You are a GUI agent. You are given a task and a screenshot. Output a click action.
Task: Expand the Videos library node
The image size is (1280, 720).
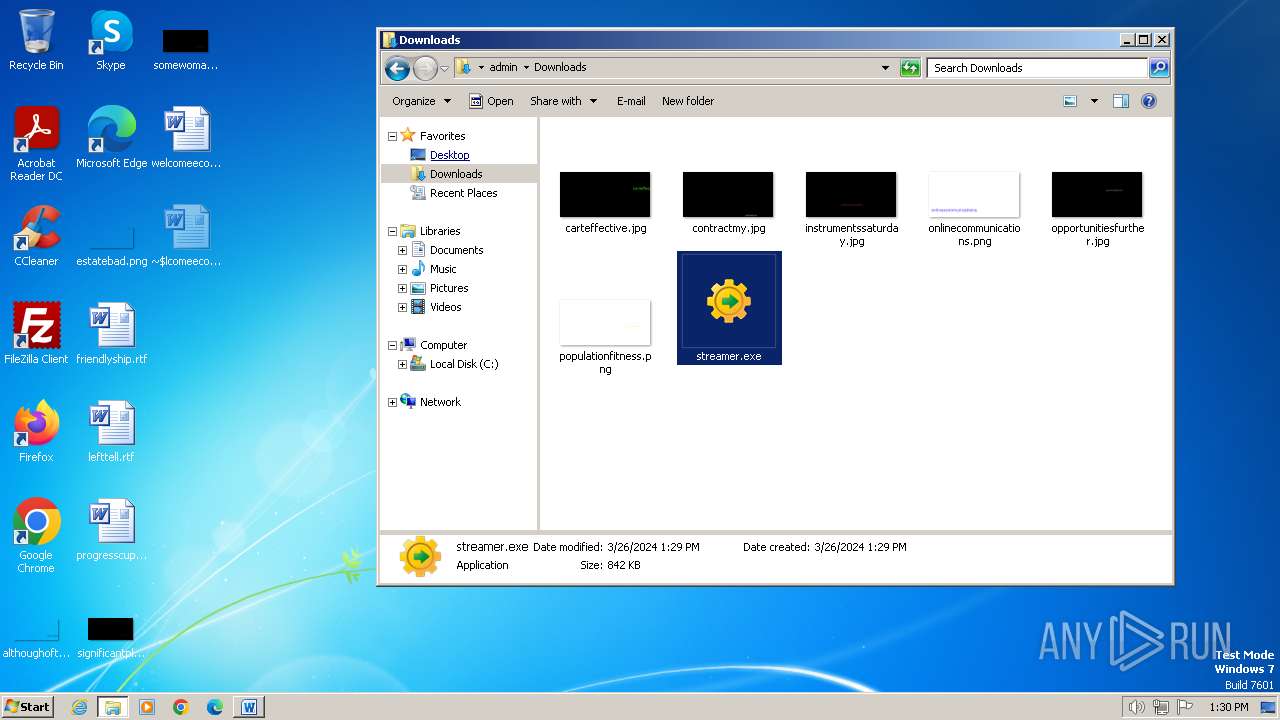pyautogui.click(x=402, y=307)
